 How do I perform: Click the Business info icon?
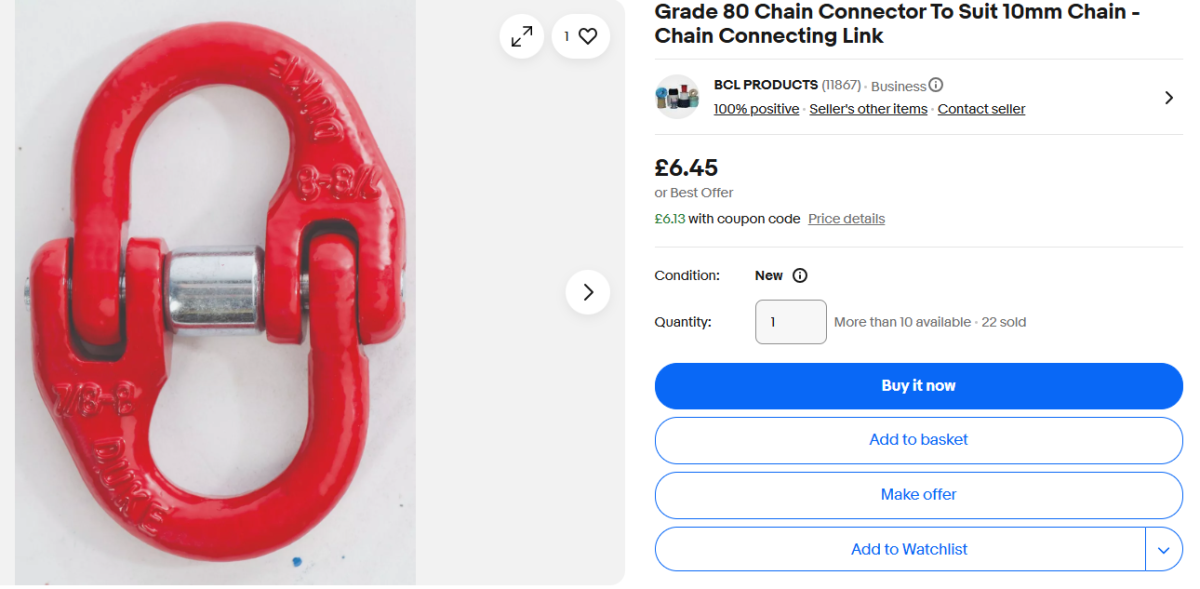coord(936,85)
